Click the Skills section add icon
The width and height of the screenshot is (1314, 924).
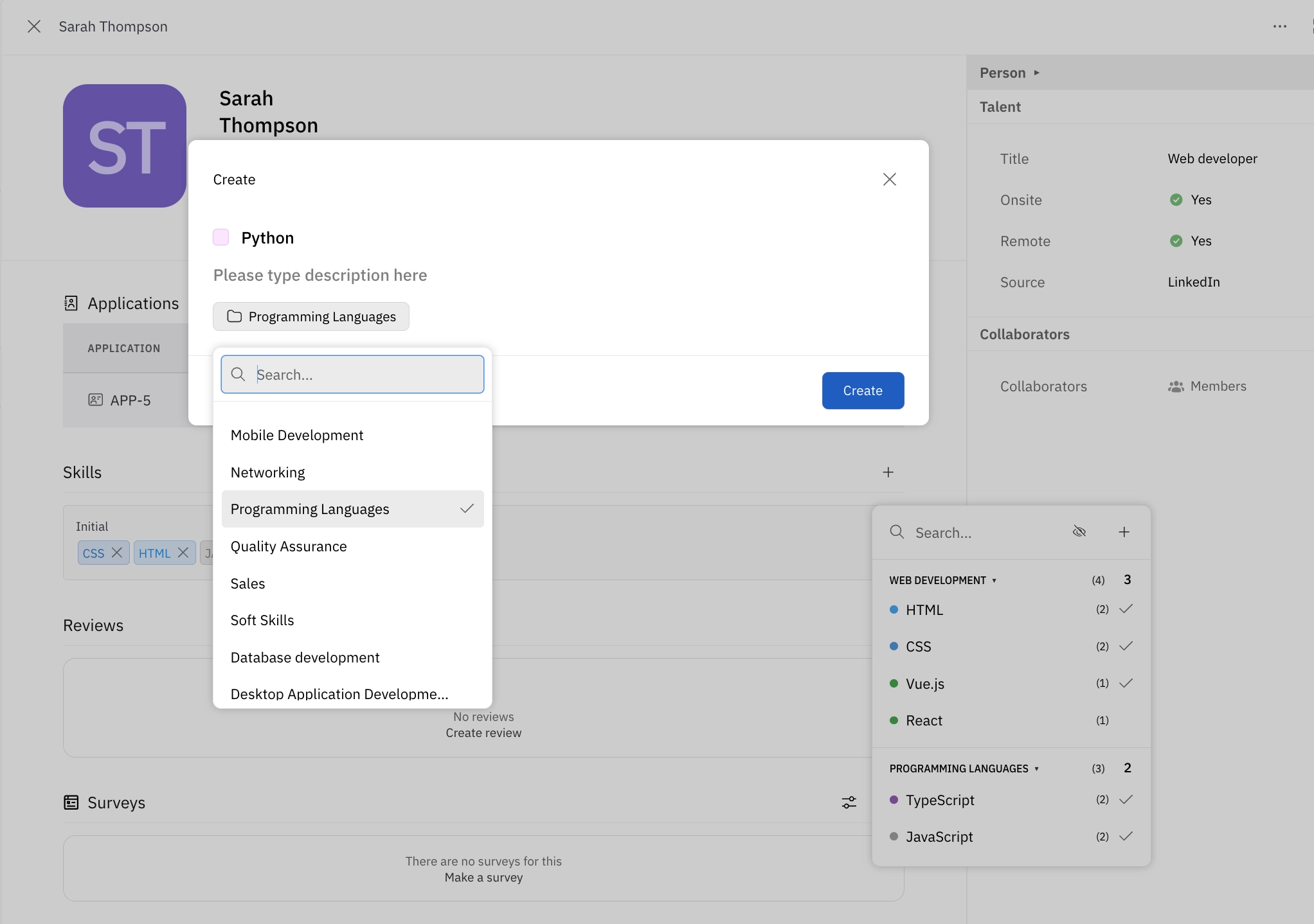click(x=888, y=471)
